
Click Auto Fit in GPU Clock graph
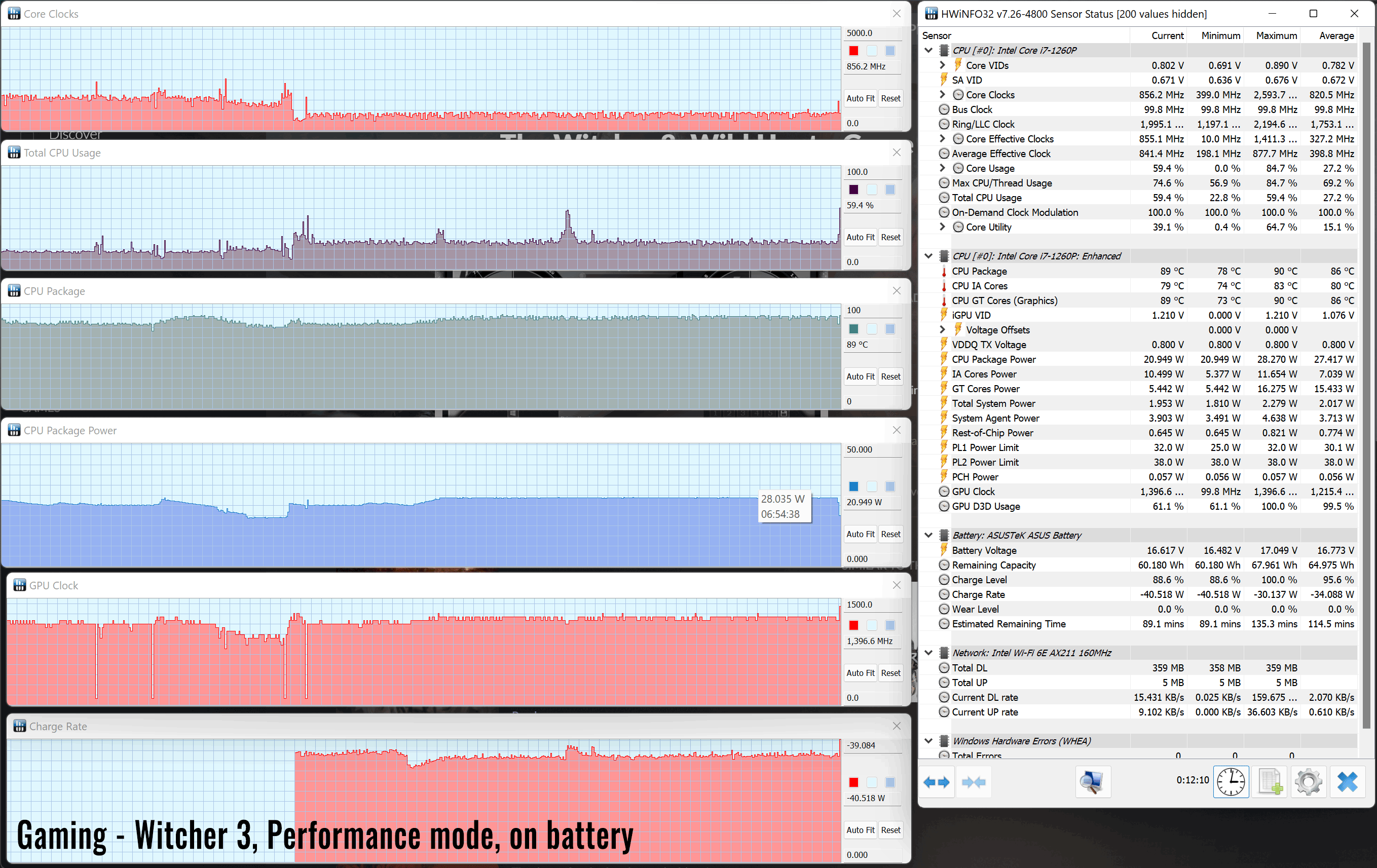pos(860,673)
